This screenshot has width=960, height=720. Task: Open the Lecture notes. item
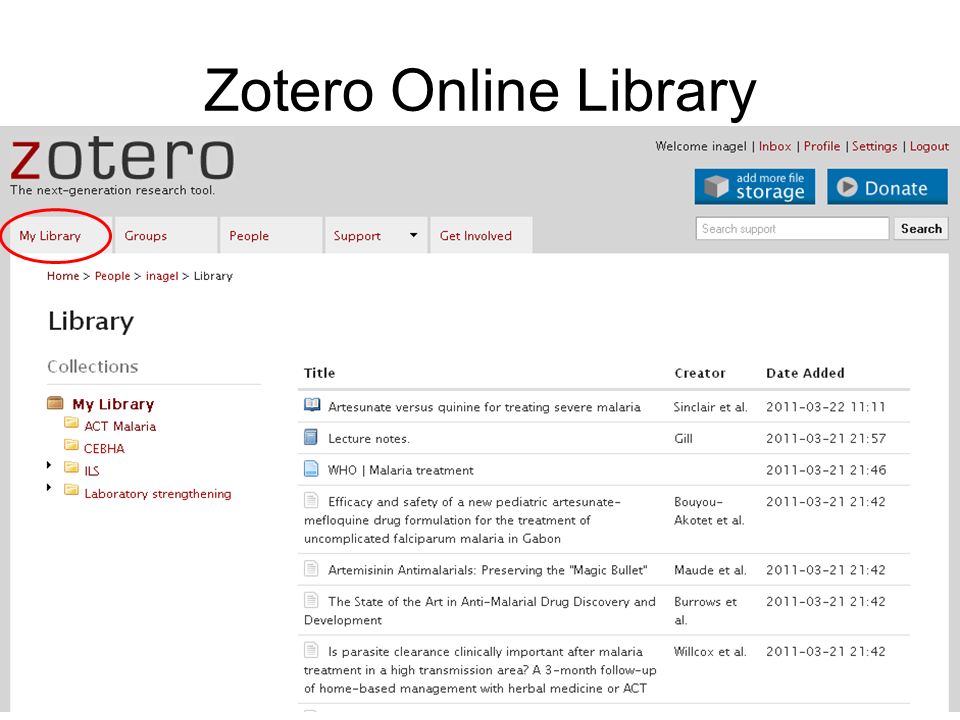click(369, 439)
